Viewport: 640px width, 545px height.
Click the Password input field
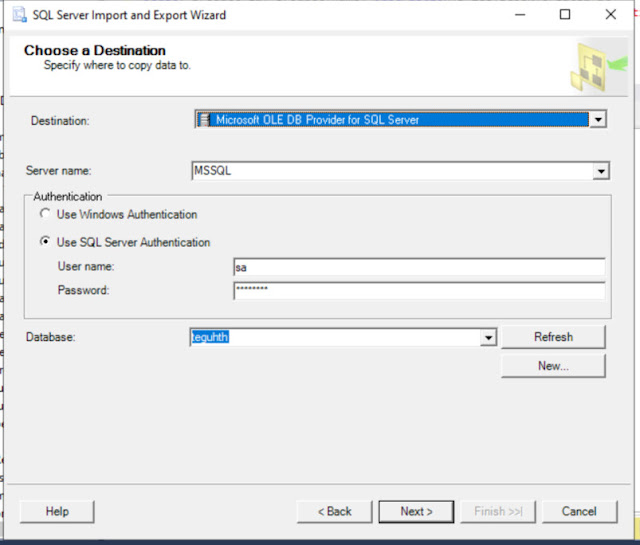click(419, 291)
